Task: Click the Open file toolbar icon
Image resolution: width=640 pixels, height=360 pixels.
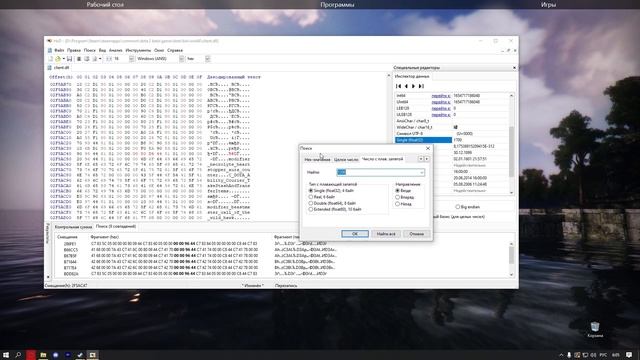Action: pos(58,59)
